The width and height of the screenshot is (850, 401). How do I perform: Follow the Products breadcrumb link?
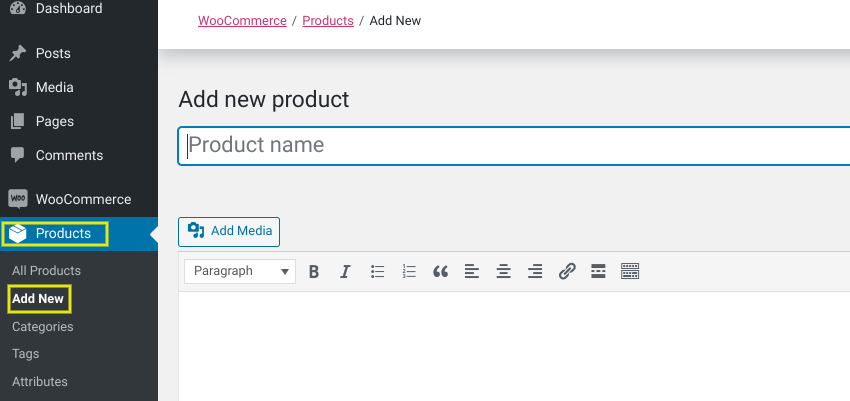(x=328, y=21)
